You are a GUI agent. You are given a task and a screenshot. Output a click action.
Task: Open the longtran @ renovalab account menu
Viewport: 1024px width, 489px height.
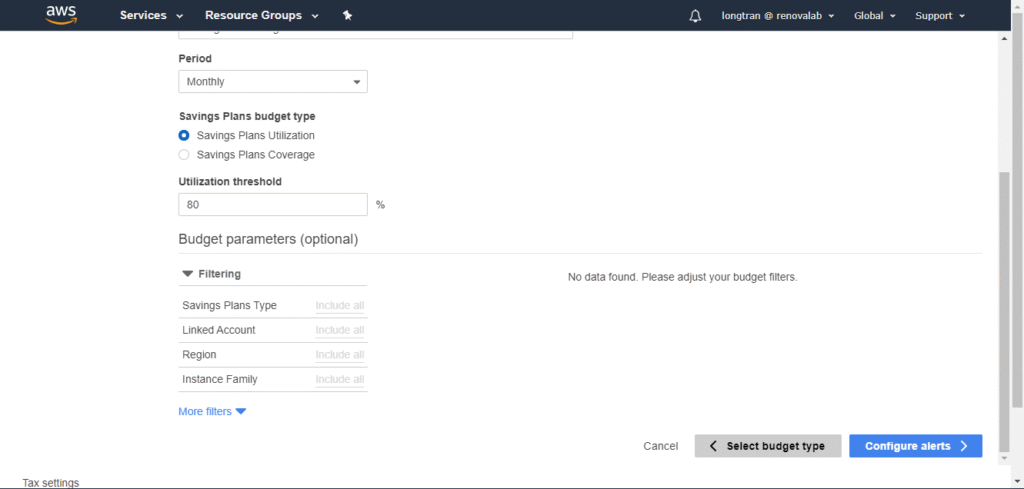[x=778, y=16]
